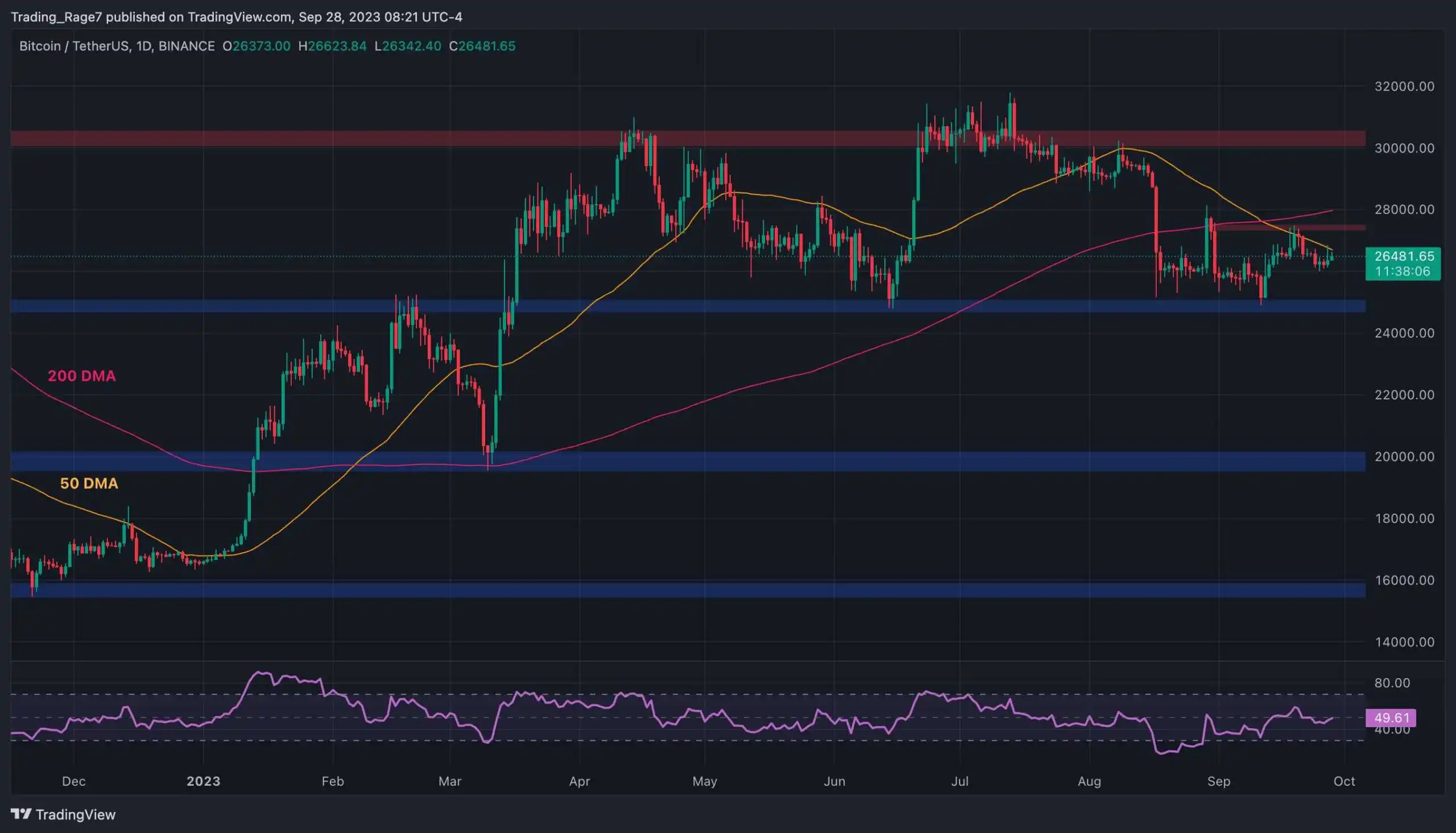Click the Oct time axis label
Image resolution: width=1456 pixels, height=833 pixels.
1344,781
